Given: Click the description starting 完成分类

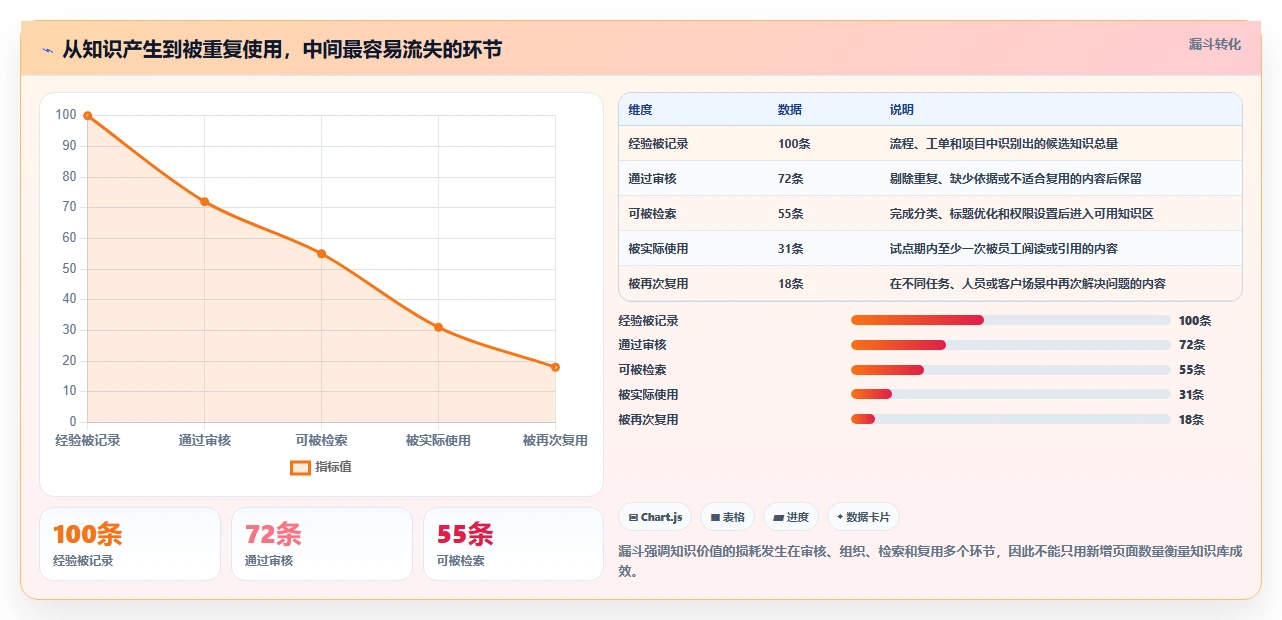Looking at the screenshot, I should tap(1022, 214).
